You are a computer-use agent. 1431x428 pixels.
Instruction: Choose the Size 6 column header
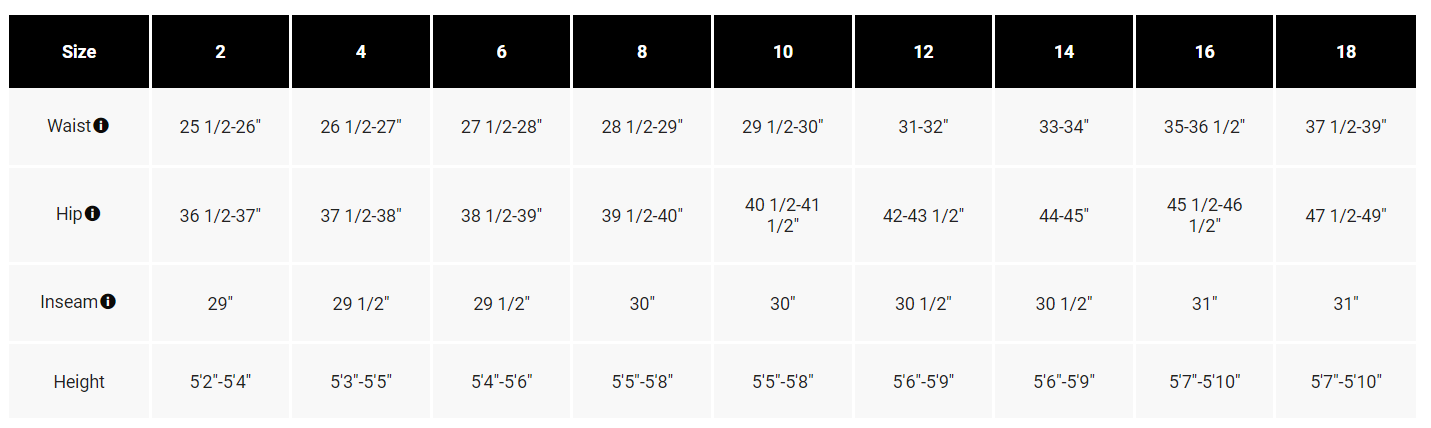coord(501,52)
